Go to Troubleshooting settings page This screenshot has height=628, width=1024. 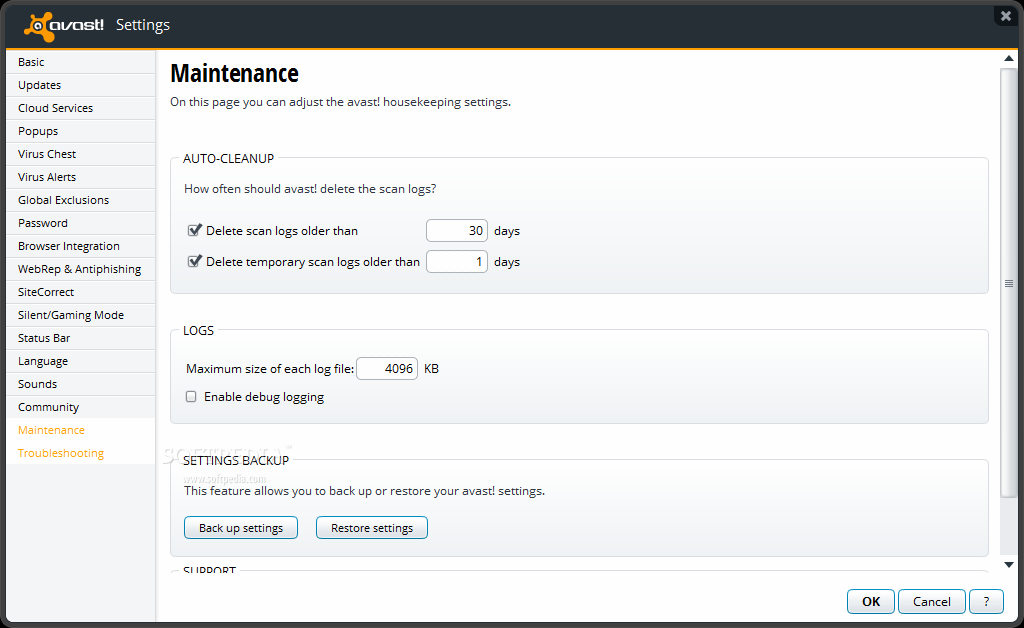pyautogui.click(x=61, y=453)
